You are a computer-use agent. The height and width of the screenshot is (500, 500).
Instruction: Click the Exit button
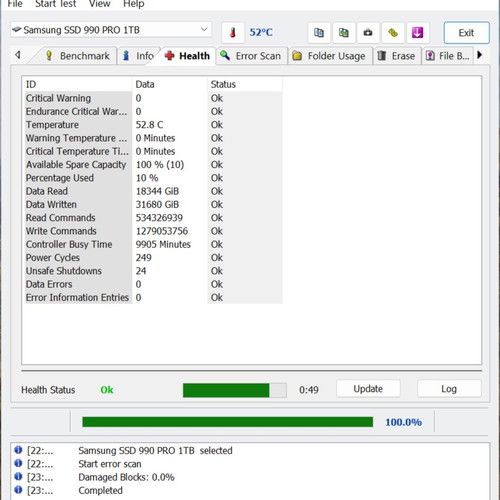click(466, 33)
